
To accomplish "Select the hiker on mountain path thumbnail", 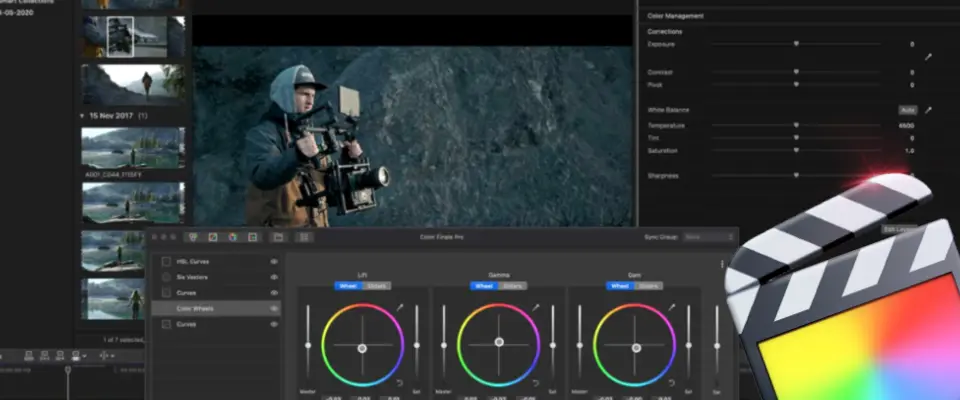I will point(133,85).
